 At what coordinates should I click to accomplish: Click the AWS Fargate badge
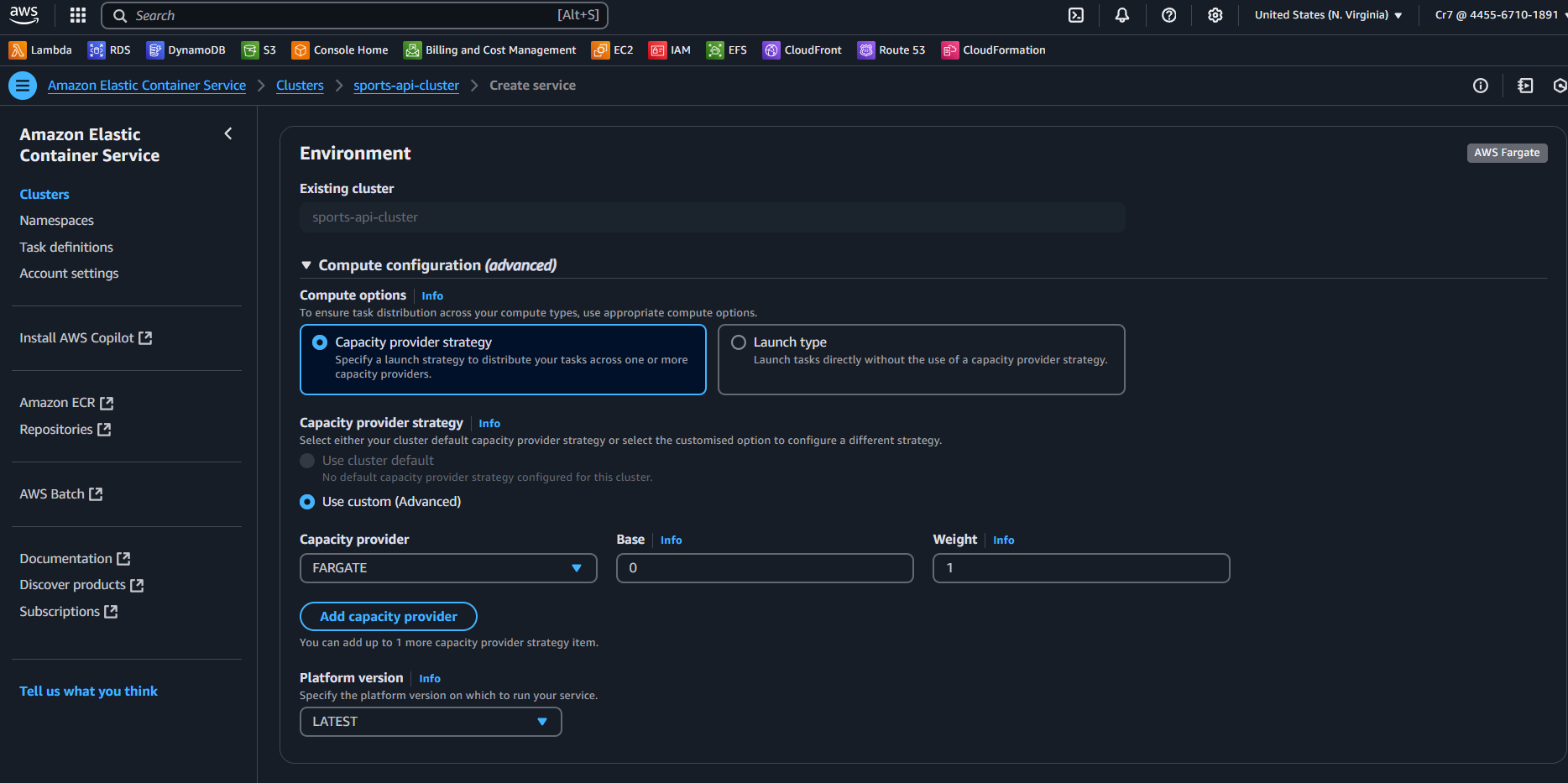click(1507, 153)
